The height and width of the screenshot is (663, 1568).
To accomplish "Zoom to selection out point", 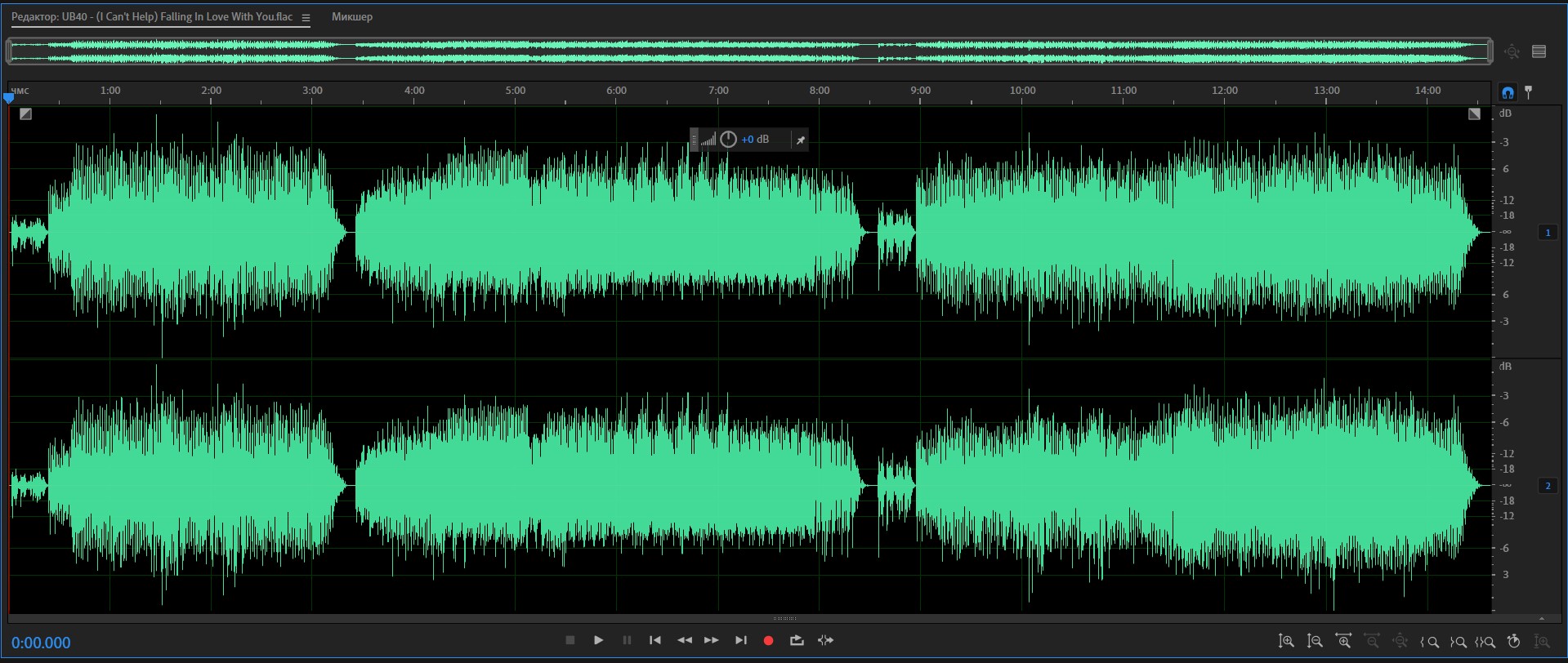I will coord(1458,642).
